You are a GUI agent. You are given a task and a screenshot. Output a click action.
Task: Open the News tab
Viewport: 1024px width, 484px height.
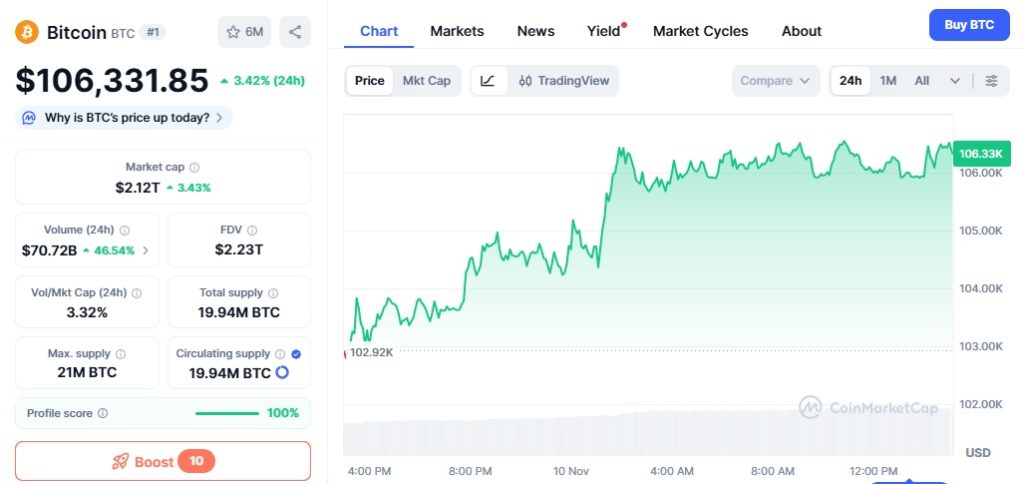(x=536, y=31)
